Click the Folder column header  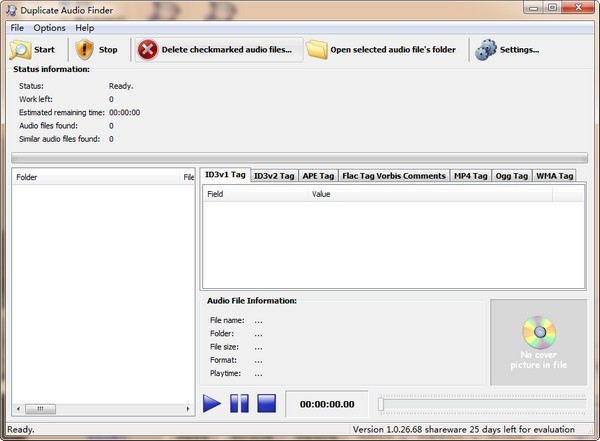tap(95, 177)
